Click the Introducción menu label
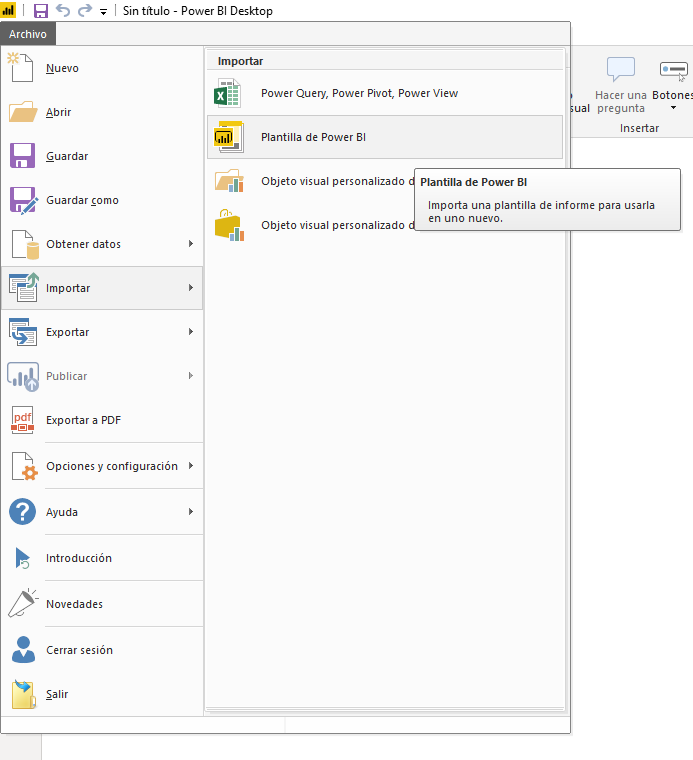 tap(79, 558)
